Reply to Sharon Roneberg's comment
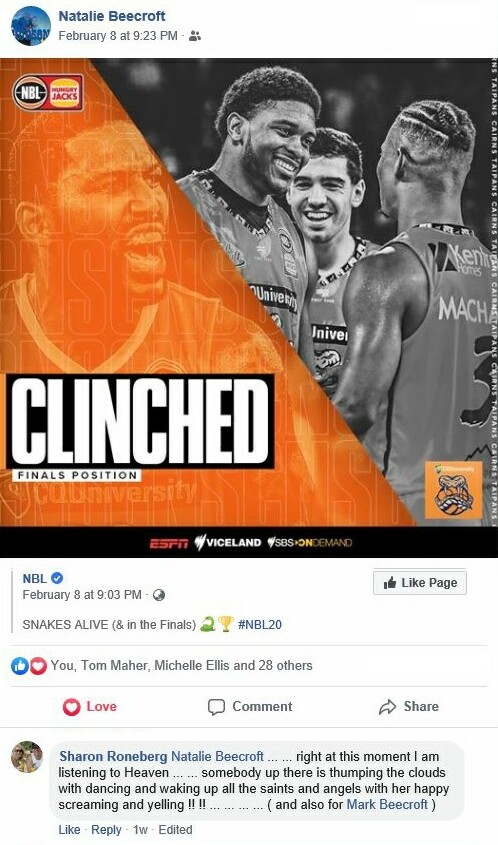 [106, 829]
